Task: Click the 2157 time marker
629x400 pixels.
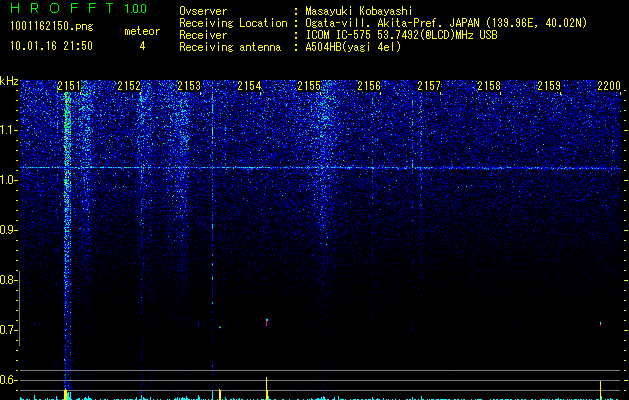Action: (429, 86)
